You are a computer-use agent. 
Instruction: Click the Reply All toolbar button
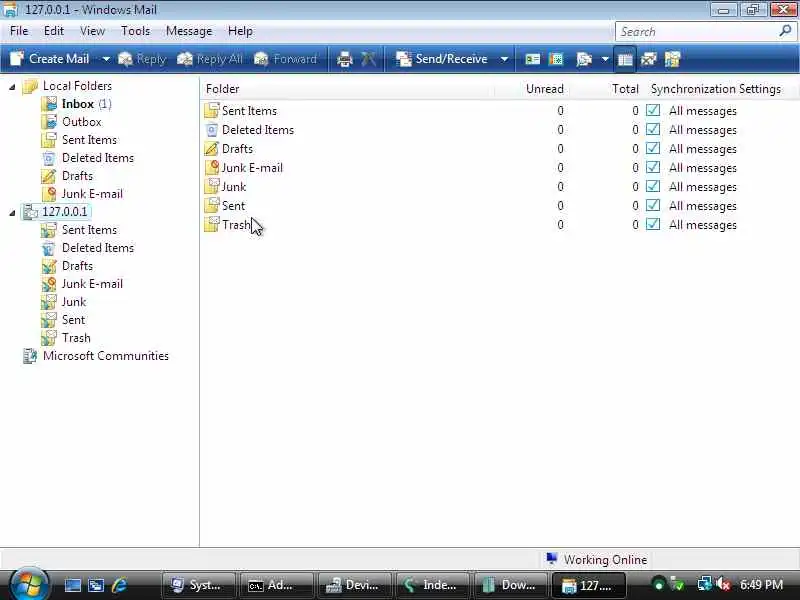pyautogui.click(x=210, y=59)
